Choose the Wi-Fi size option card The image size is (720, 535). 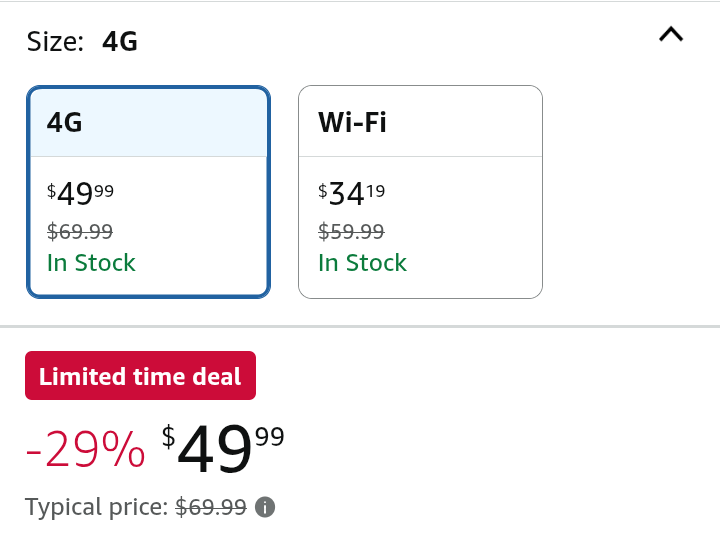420,192
